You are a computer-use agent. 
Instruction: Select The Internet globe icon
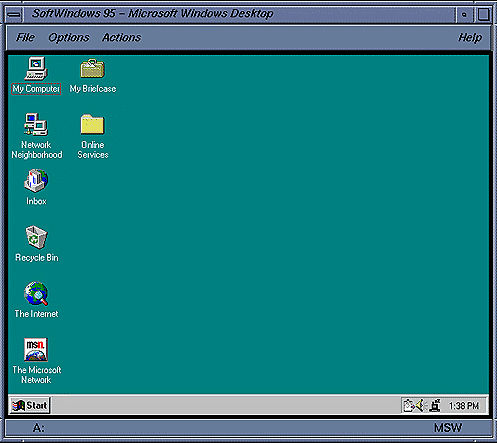click(x=36, y=293)
